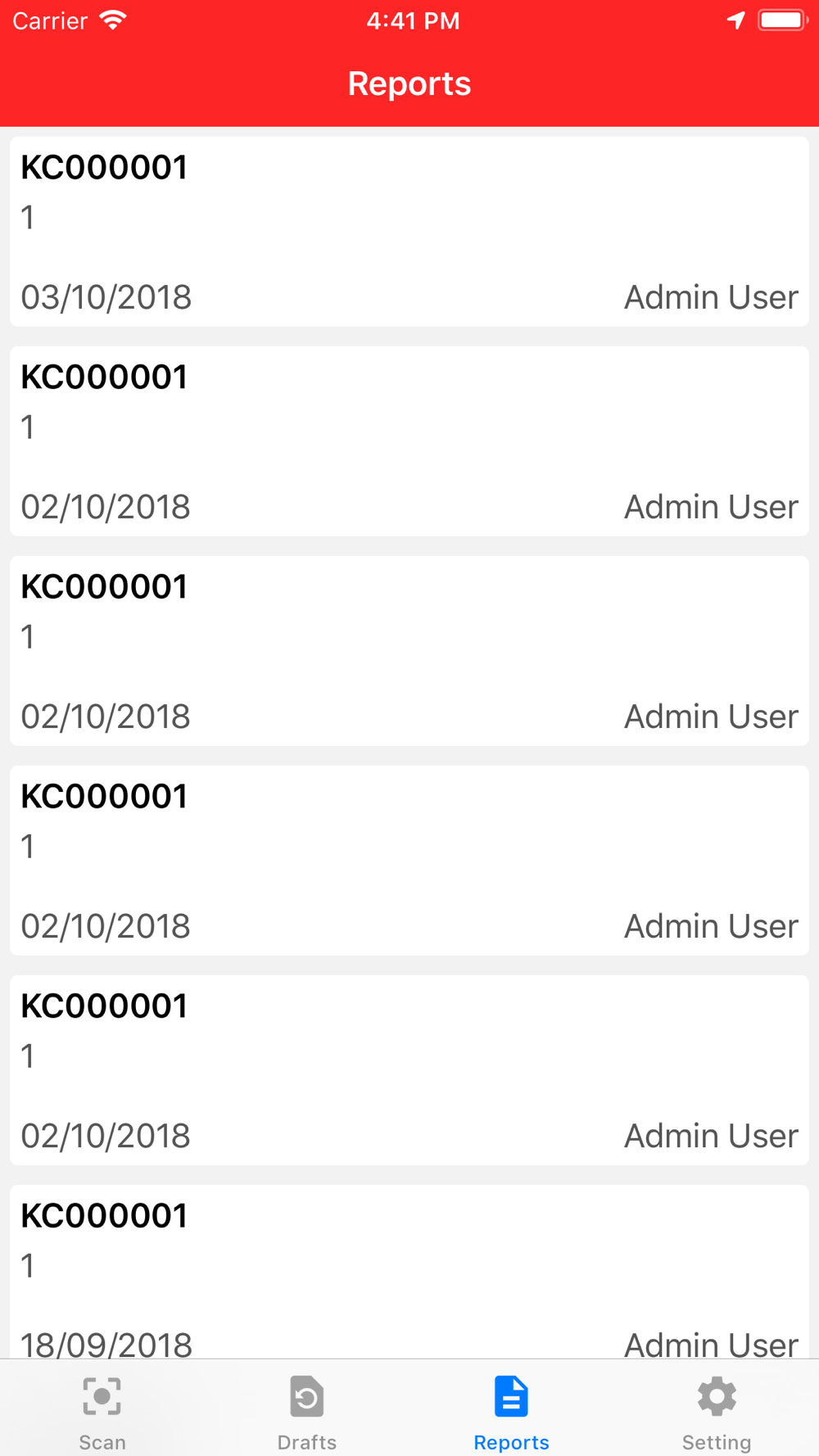The height and width of the screenshot is (1456, 819).
Task: Select the Reports document icon
Action: click(x=511, y=1396)
